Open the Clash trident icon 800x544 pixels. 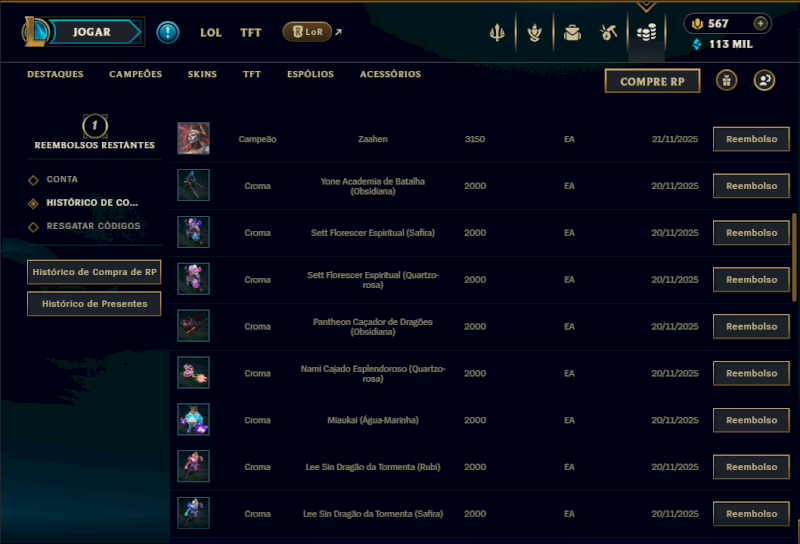(x=497, y=33)
